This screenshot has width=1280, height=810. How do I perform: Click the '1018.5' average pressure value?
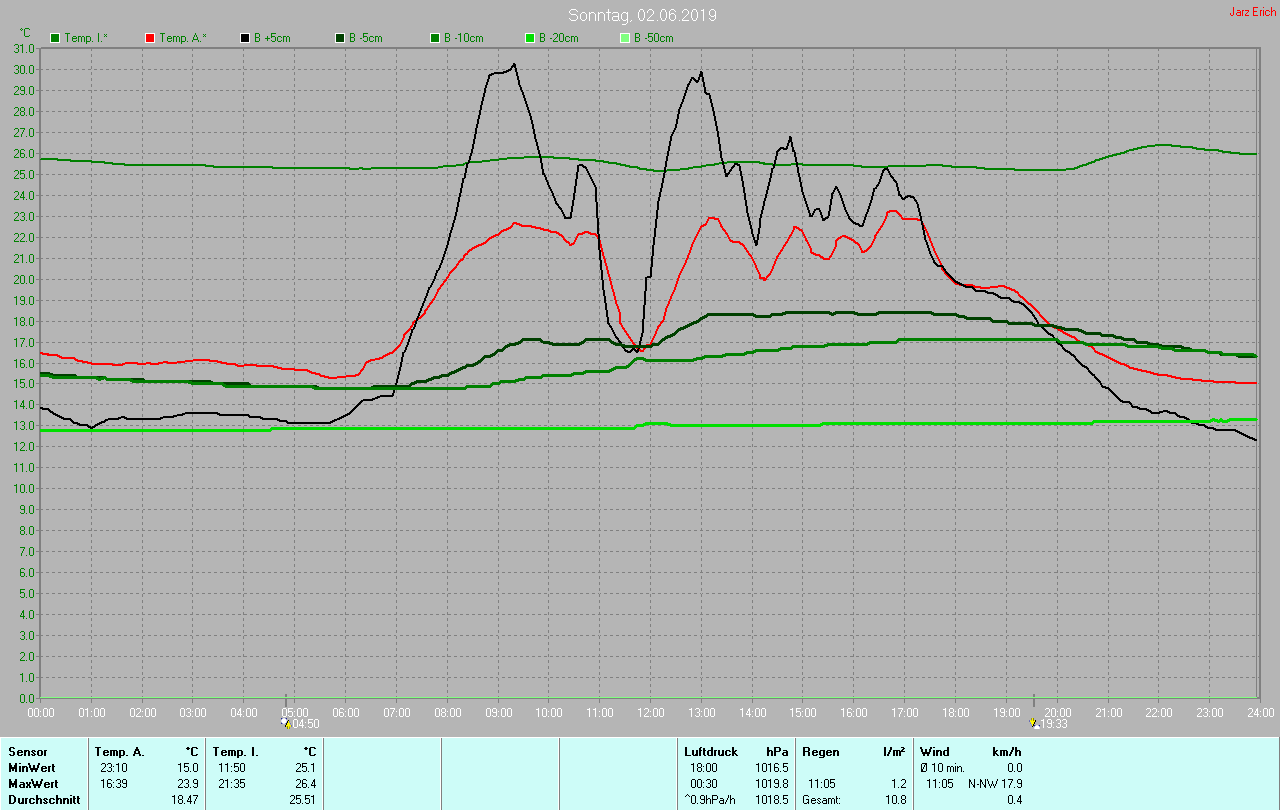click(x=771, y=799)
